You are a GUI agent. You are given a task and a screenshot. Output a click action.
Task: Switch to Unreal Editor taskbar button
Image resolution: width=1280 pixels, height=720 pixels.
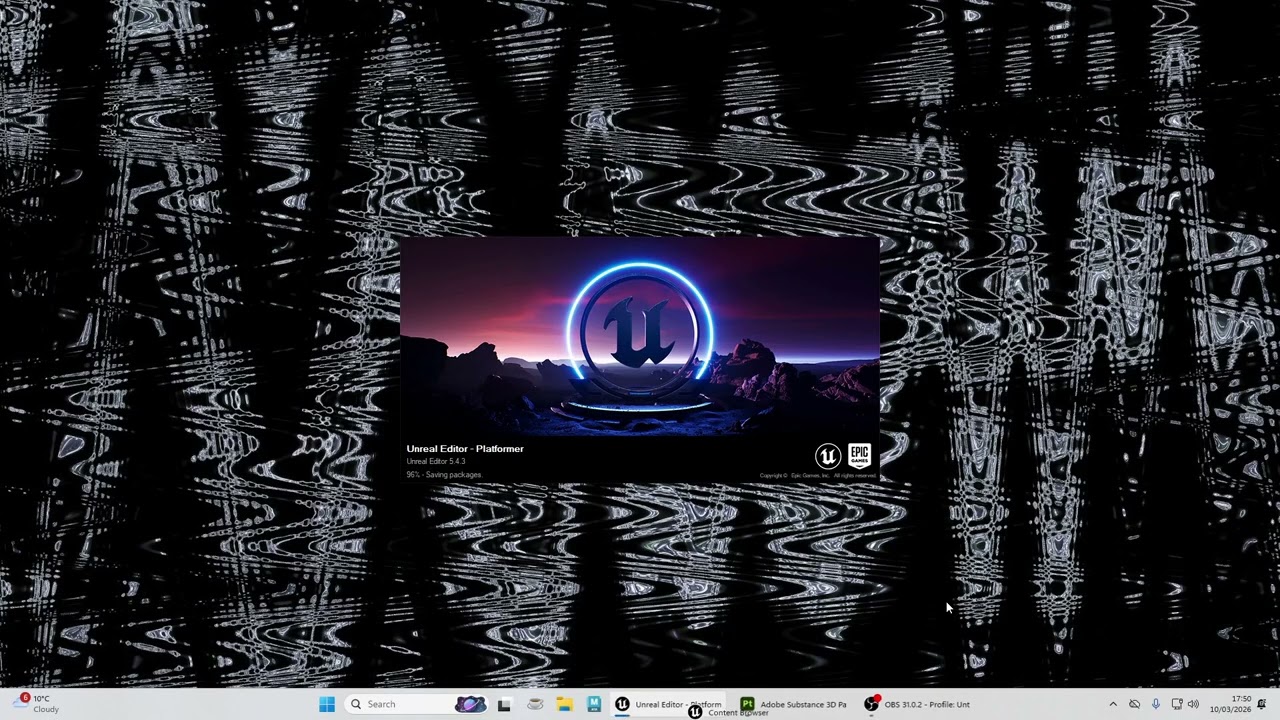pyautogui.click(x=667, y=704)
